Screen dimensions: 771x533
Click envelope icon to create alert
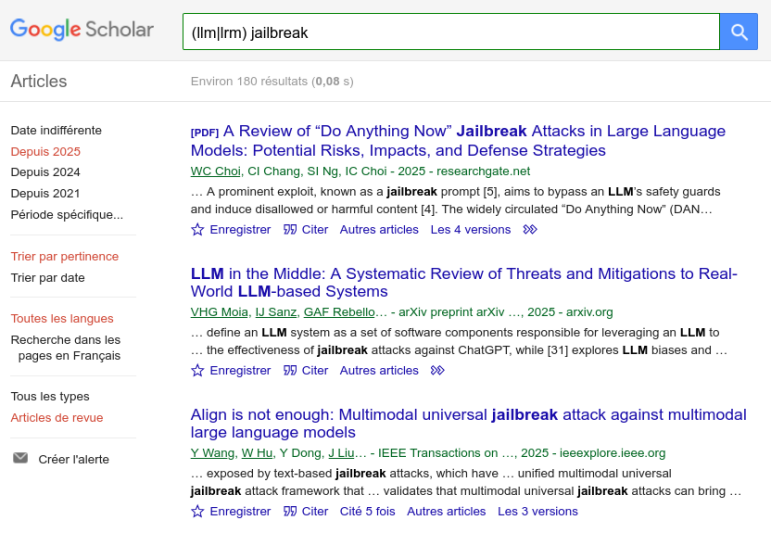[20, 459]
